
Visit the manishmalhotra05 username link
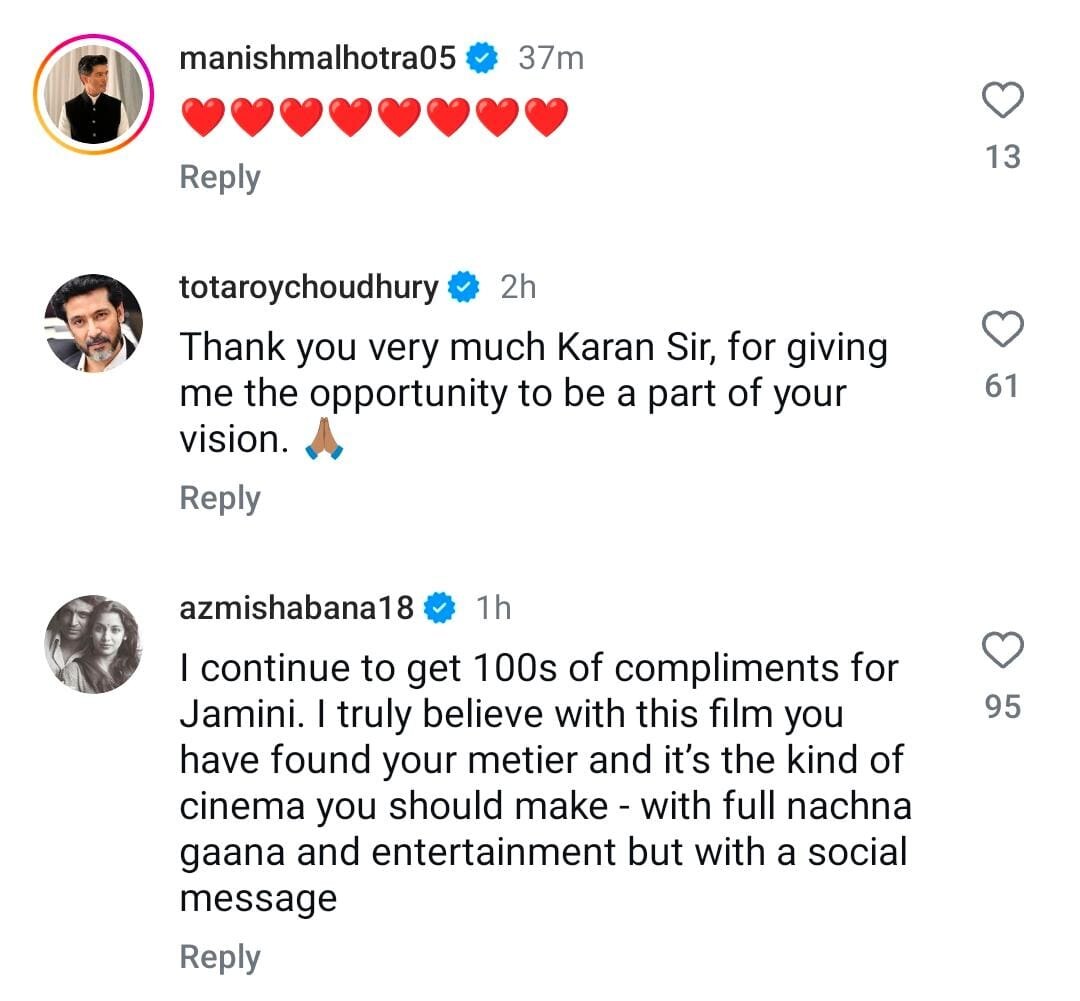click(318, 59)
